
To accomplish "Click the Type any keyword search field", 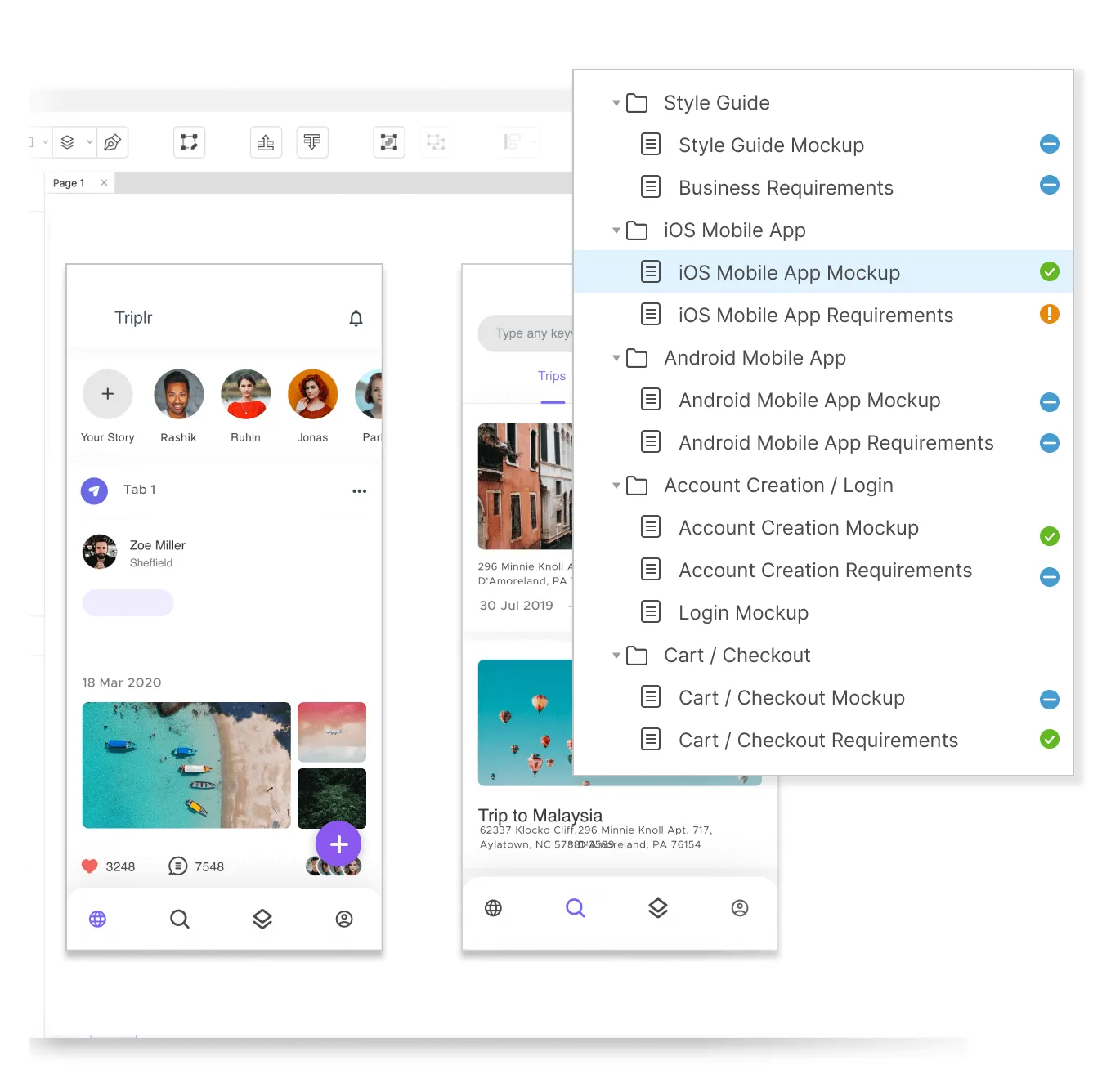I will click(x=529, y=333).
